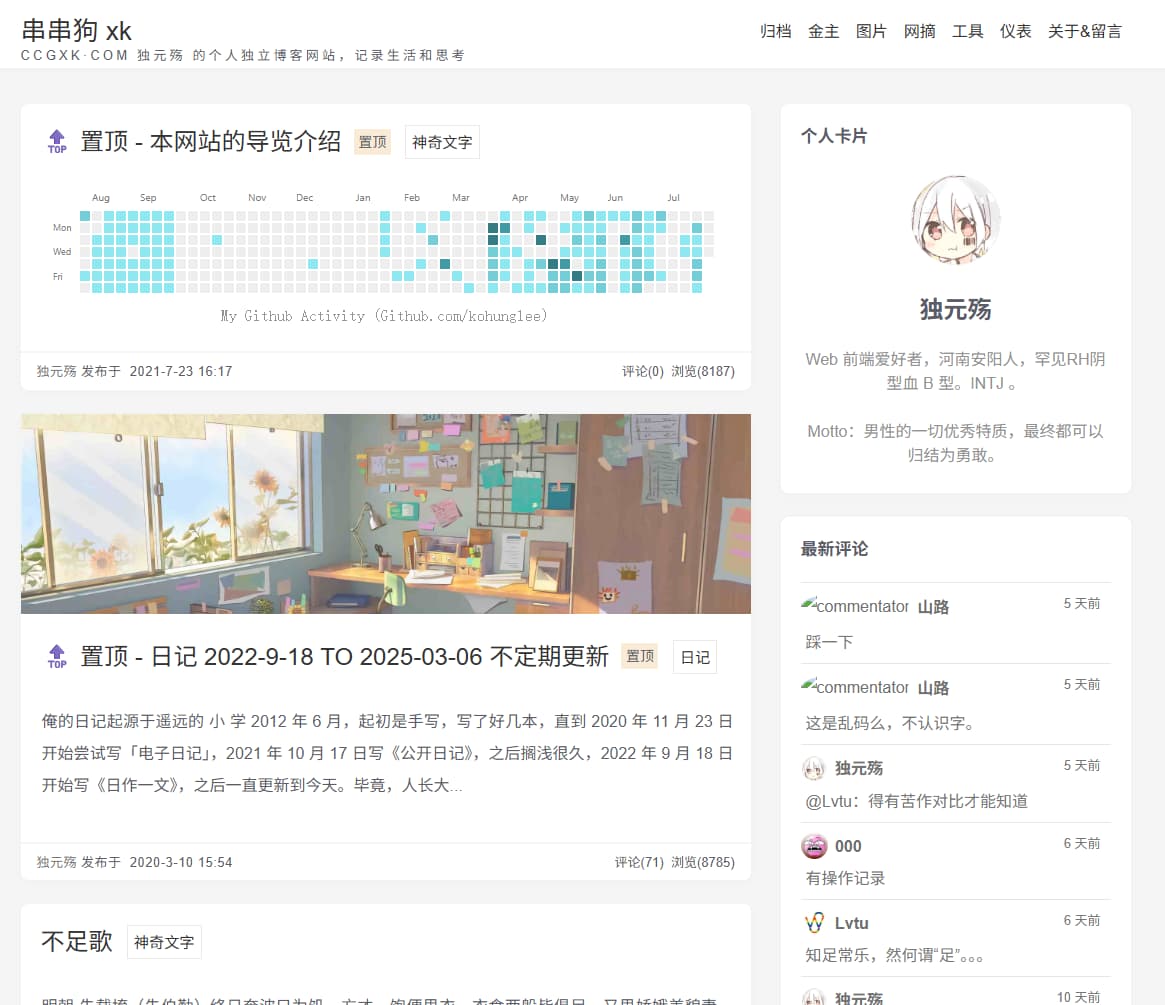Click commentator 山路's broken avatar icon
Screen dimensions: 1165x1005
pos(812,604)
